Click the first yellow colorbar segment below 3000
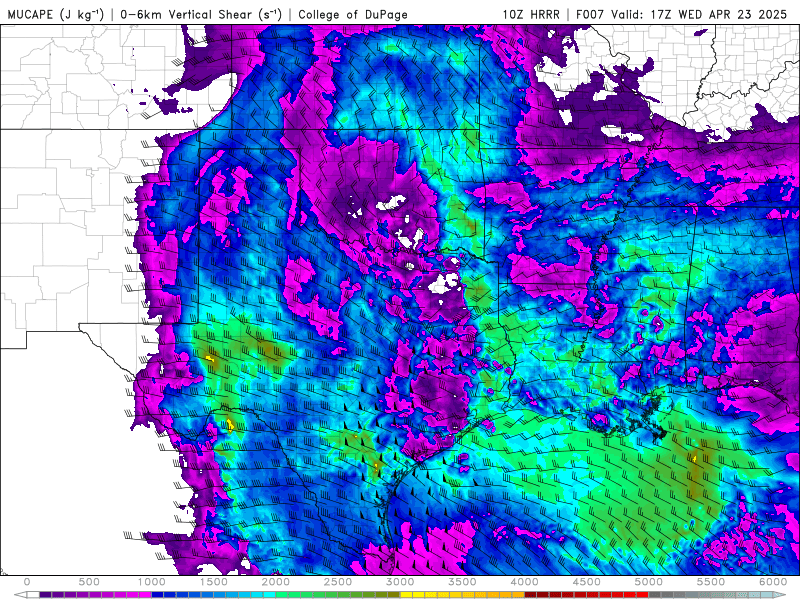Screen dimensions: 800x600 click(406, 595)
